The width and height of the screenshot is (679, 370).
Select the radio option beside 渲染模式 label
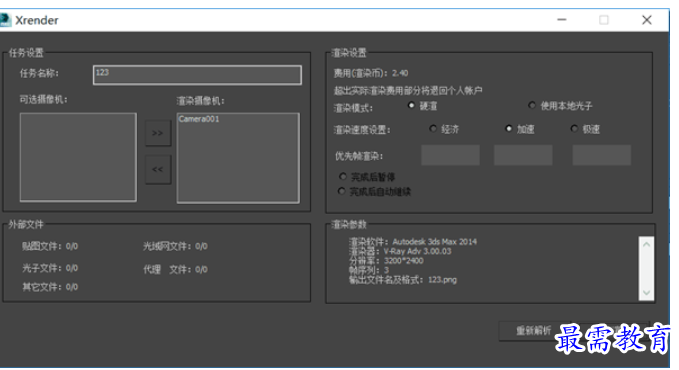pyautogui.click(x=411, y=105)
